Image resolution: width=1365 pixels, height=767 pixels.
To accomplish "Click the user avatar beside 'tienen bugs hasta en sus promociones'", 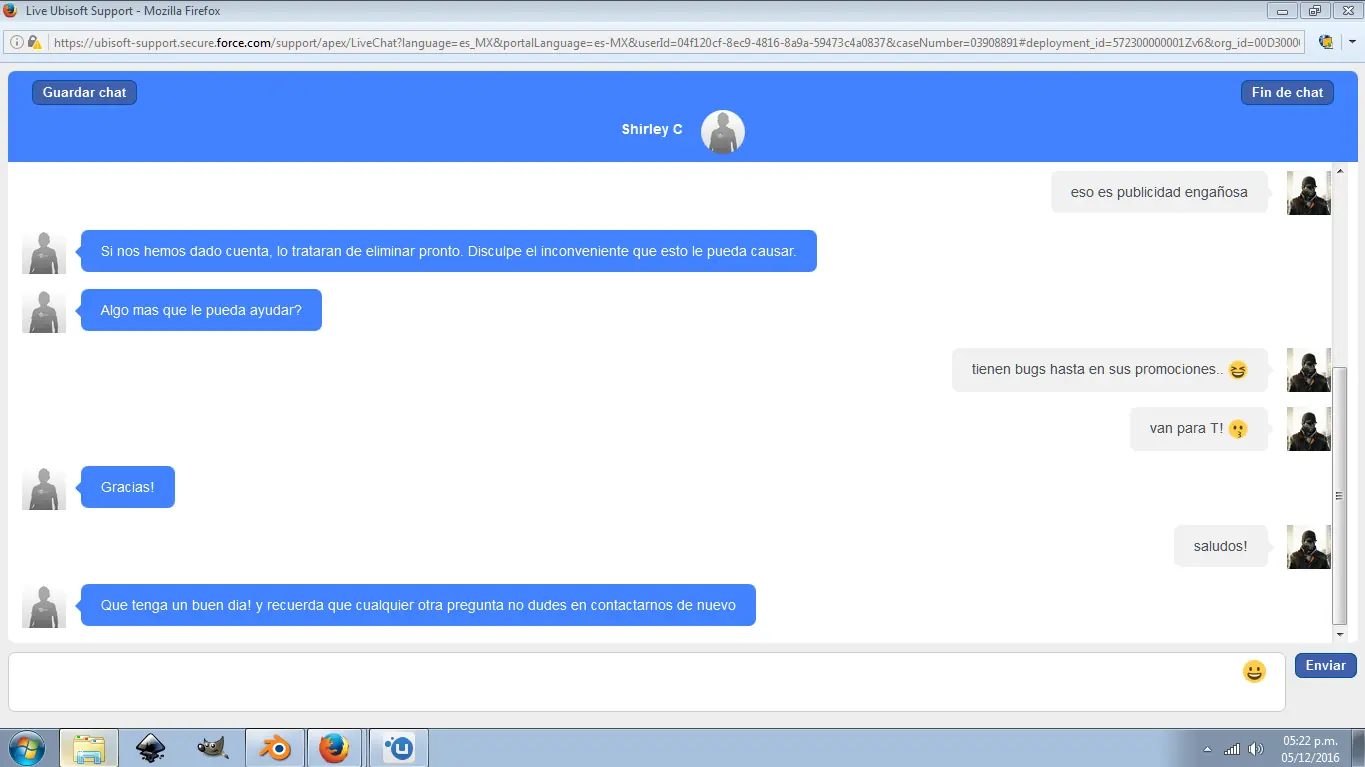I will (x=1308, y=369).
